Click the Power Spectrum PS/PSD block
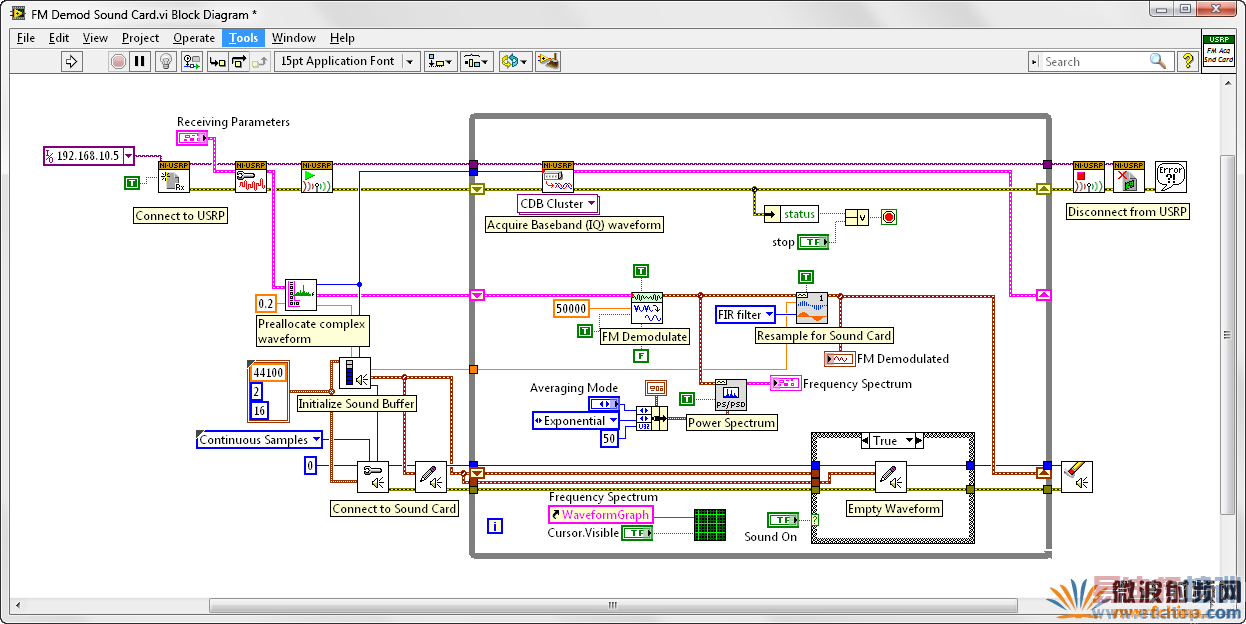Screen dimensions: 1246x624 tap(730, 396)
